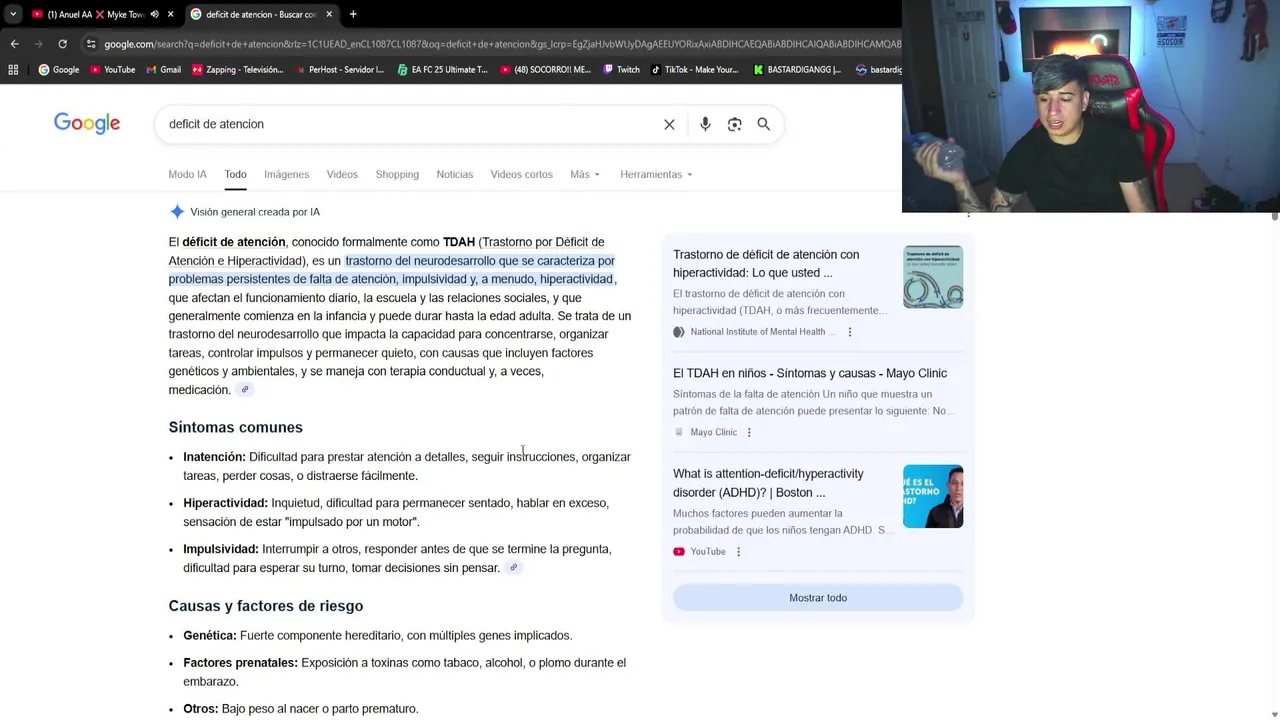This screenshot has height=720, width=1280.
Task: Open the PerHost Servidor bookmark
Action: (x=339, y=69)
